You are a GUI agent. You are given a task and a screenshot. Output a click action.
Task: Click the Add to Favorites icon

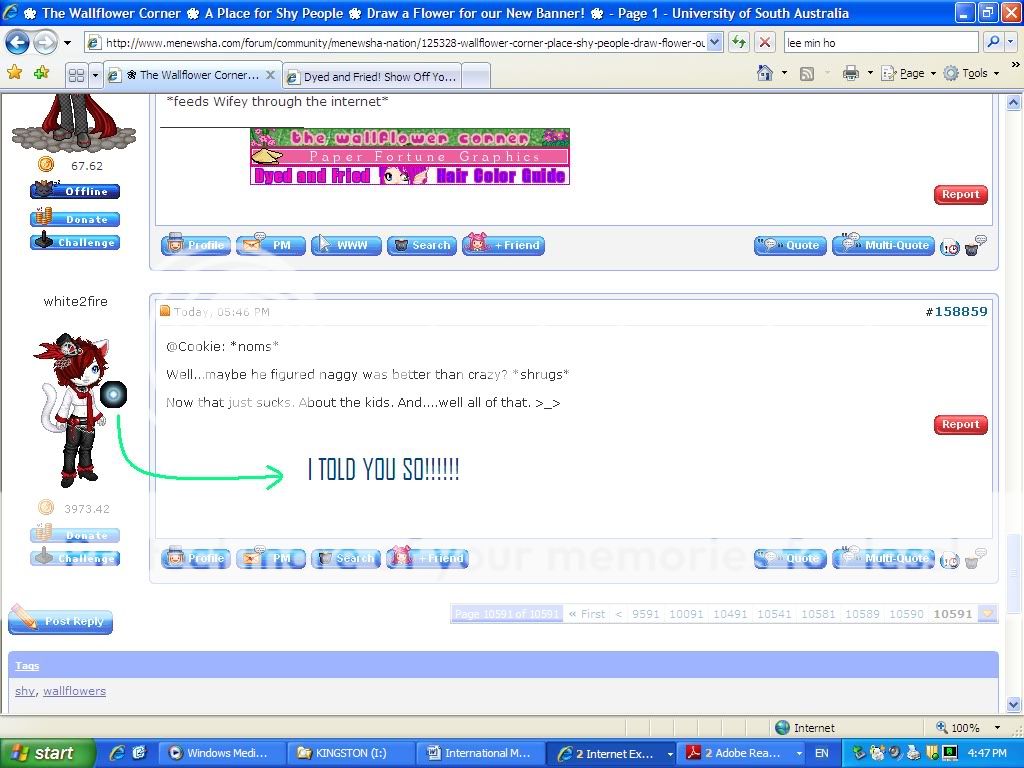tap(40, 74)
